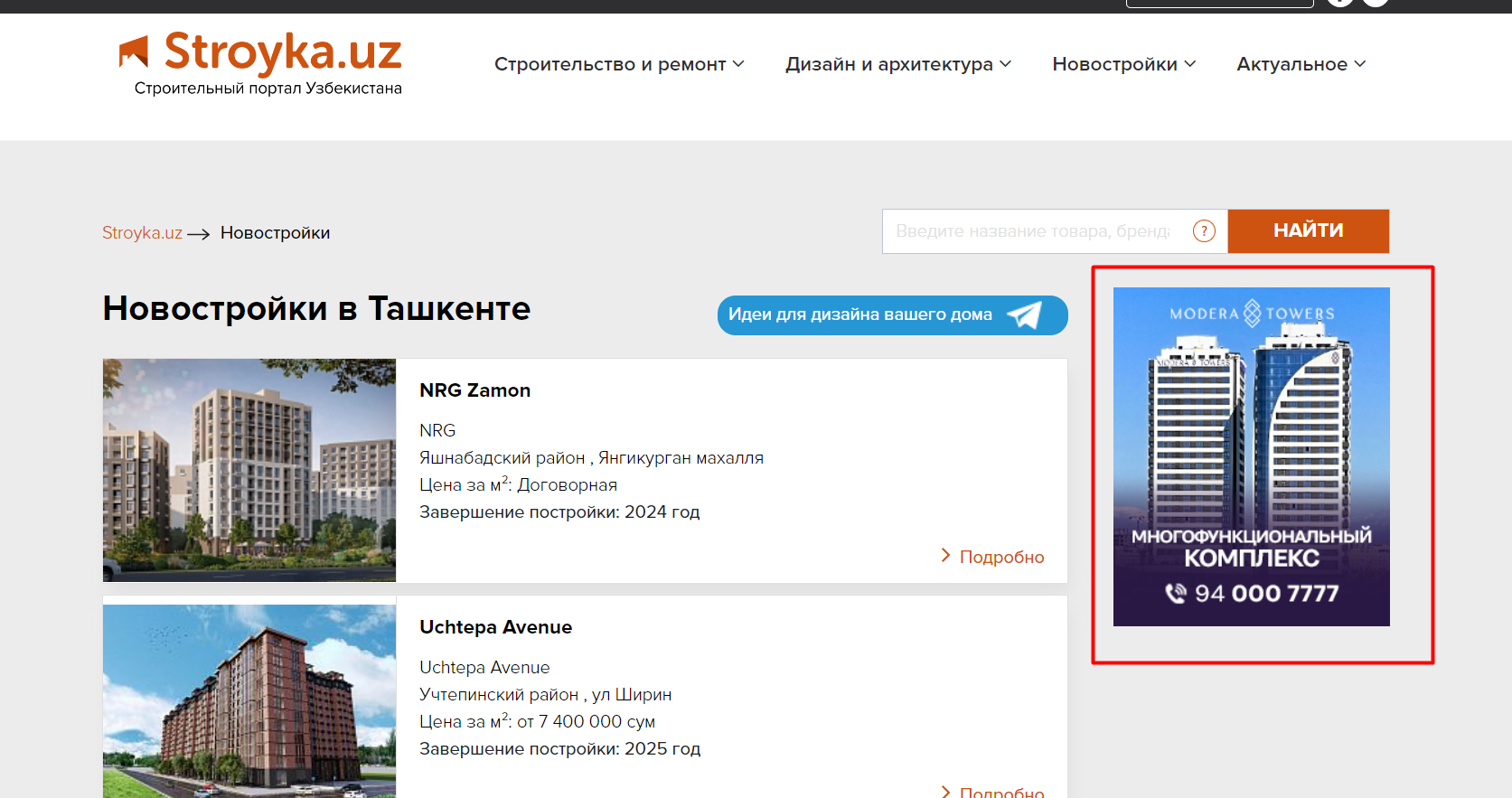Screen dimensions: 1512x798
Task: Click the Stroyka.uz logo
Action: point(260,63)
